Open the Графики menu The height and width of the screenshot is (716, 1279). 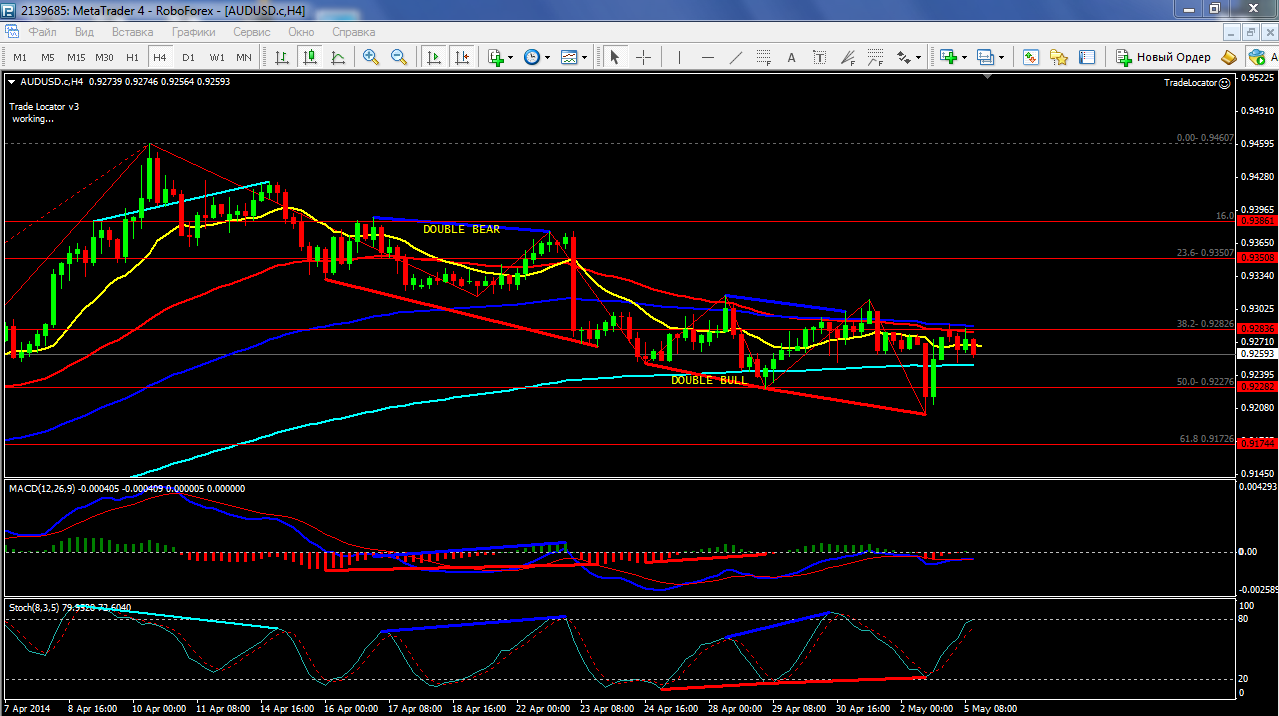(x=193, y=31)
